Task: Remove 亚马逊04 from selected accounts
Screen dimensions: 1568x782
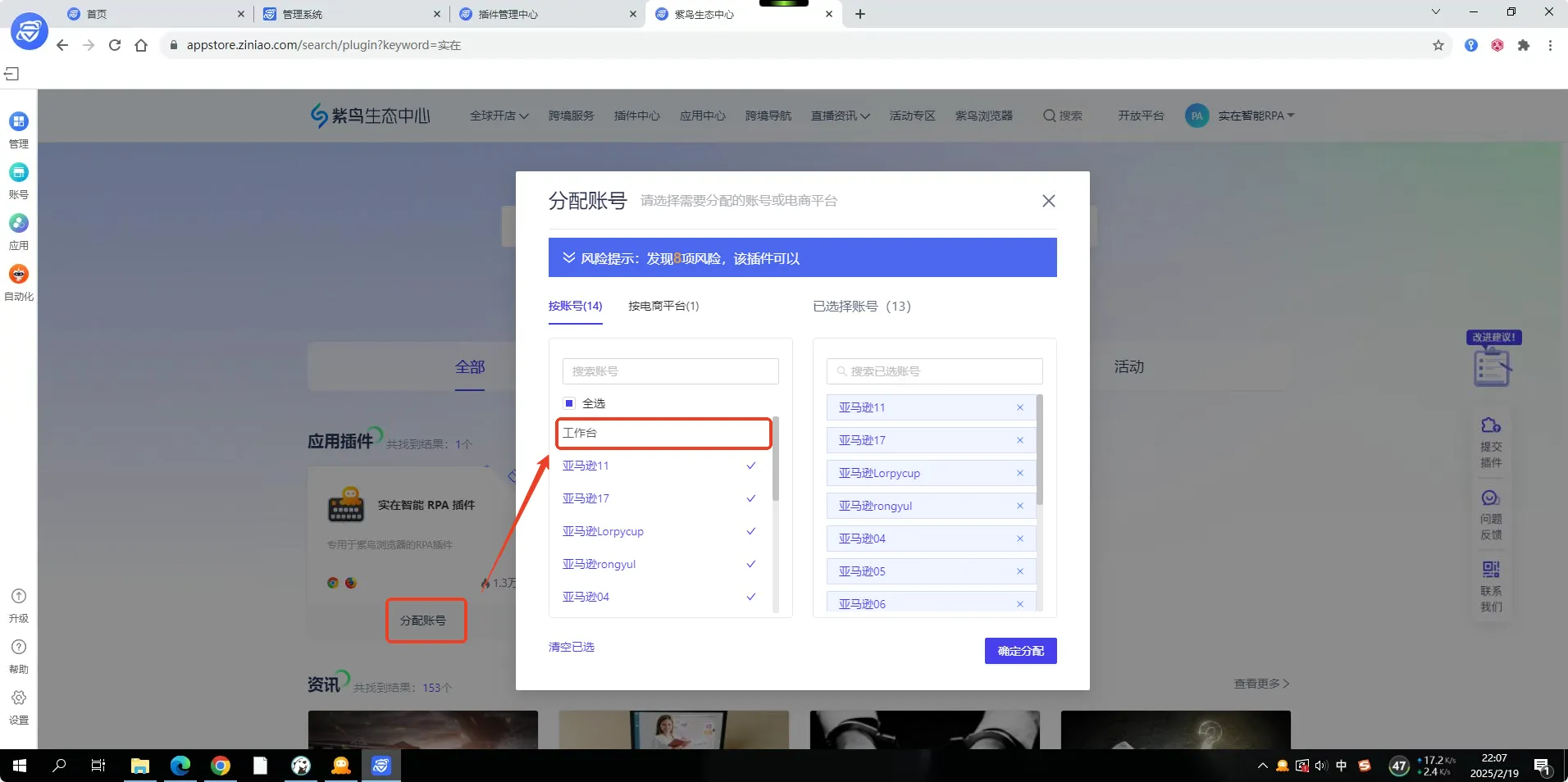Action: pos(1020,539)
